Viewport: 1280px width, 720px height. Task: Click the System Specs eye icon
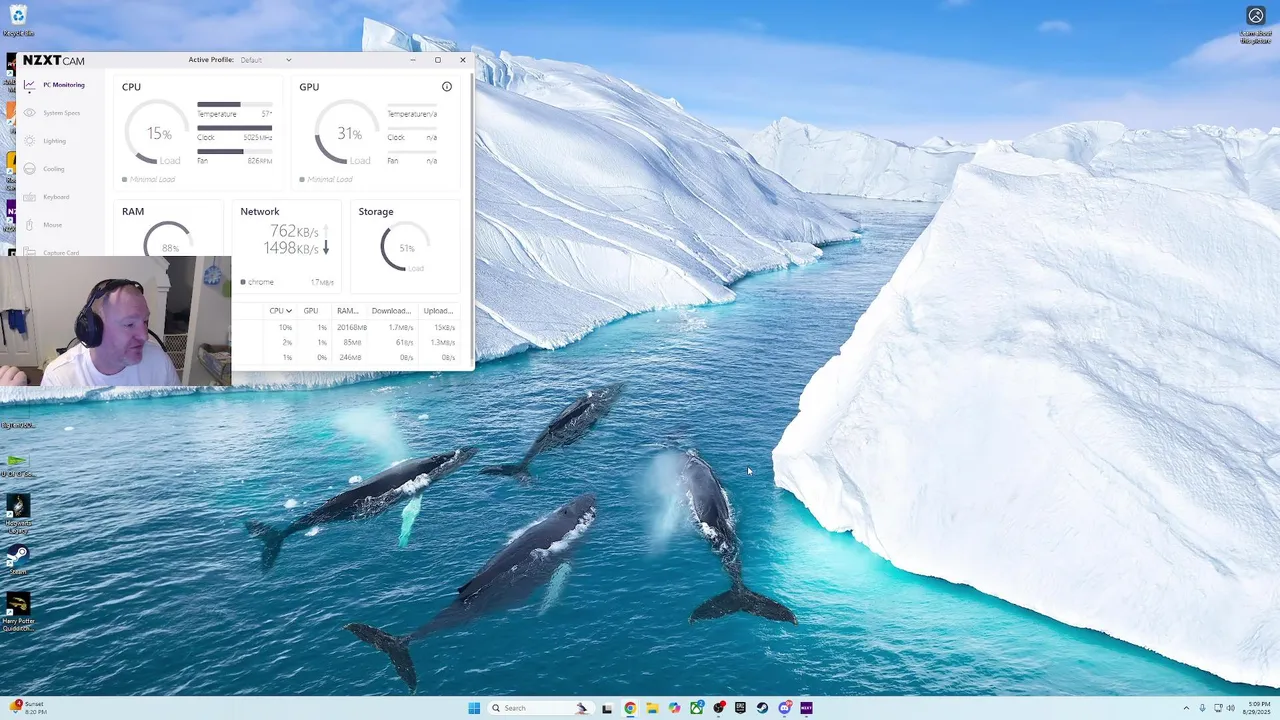coord(30,113)
